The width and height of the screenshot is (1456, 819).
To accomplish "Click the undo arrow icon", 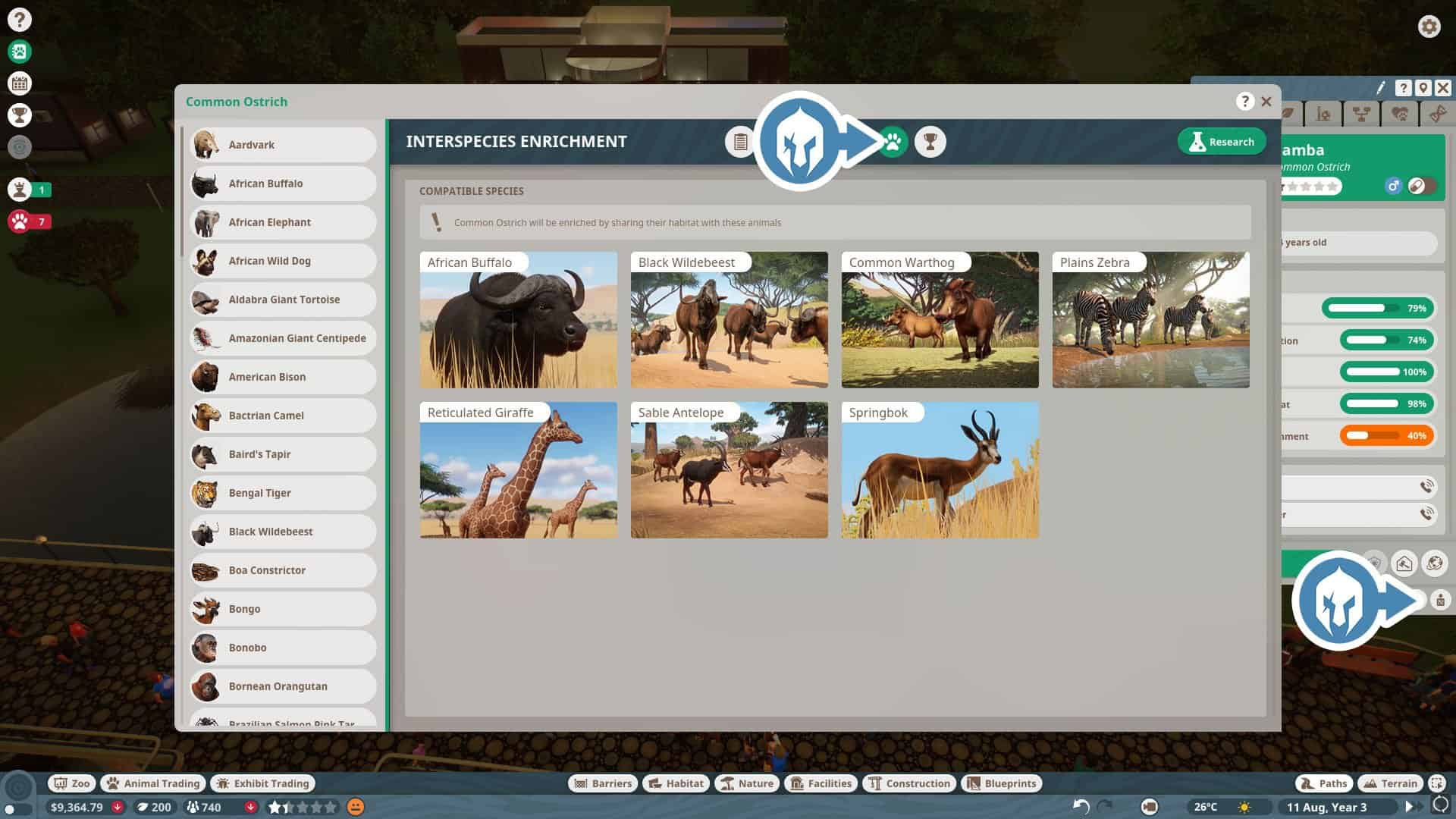I will tap(1081, 807).
